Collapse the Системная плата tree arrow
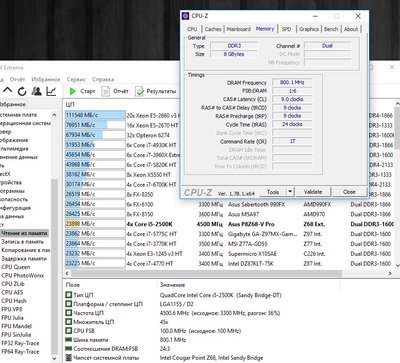This screenshot has height=363, width=400. tap(54, 115)
